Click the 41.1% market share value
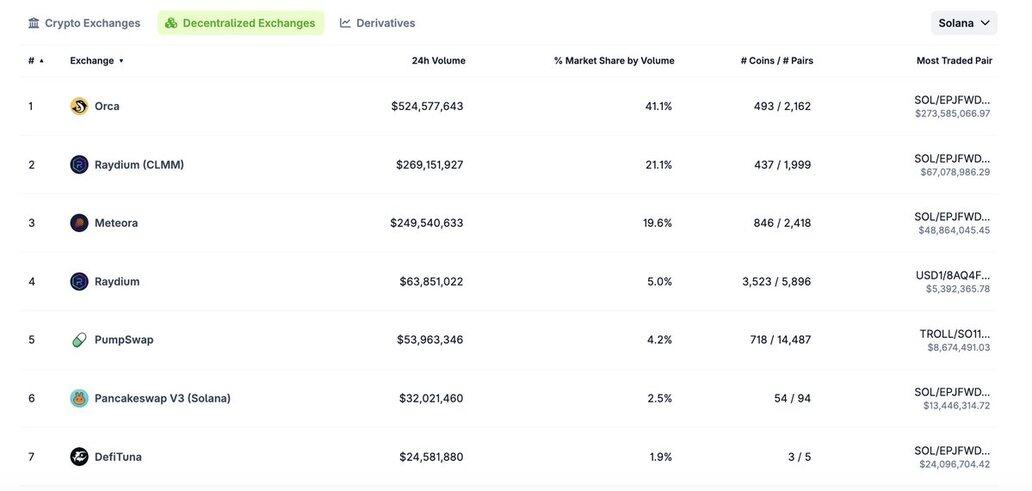Viewport: 1032px width, 491px height. (659, 106)
